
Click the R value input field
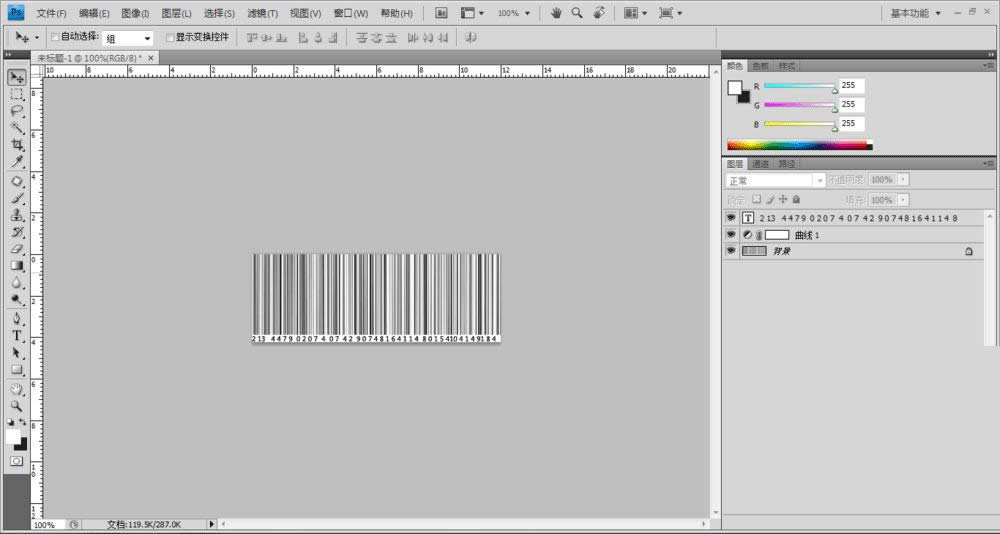851,85
